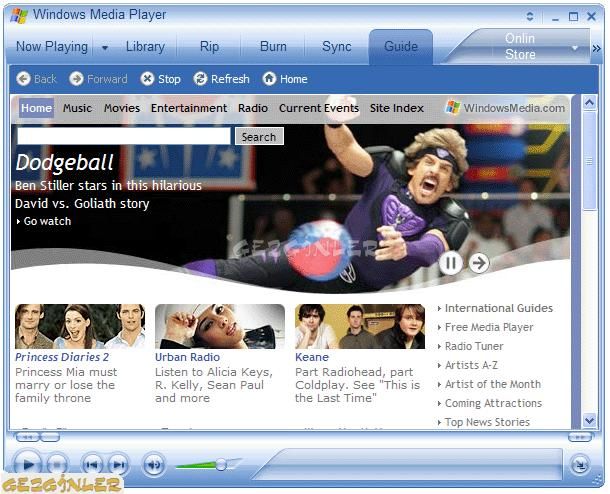The image size is (610, 494).
Task: Stop page loading with Stop icon
Action: (x=147, y=79)
